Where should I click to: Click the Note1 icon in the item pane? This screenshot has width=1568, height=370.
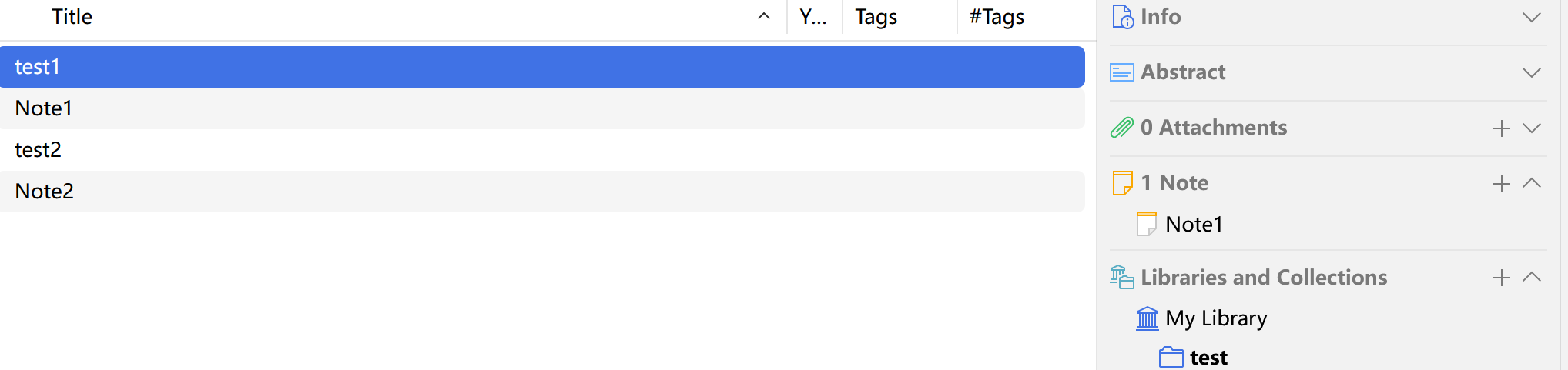point(1147,224)
